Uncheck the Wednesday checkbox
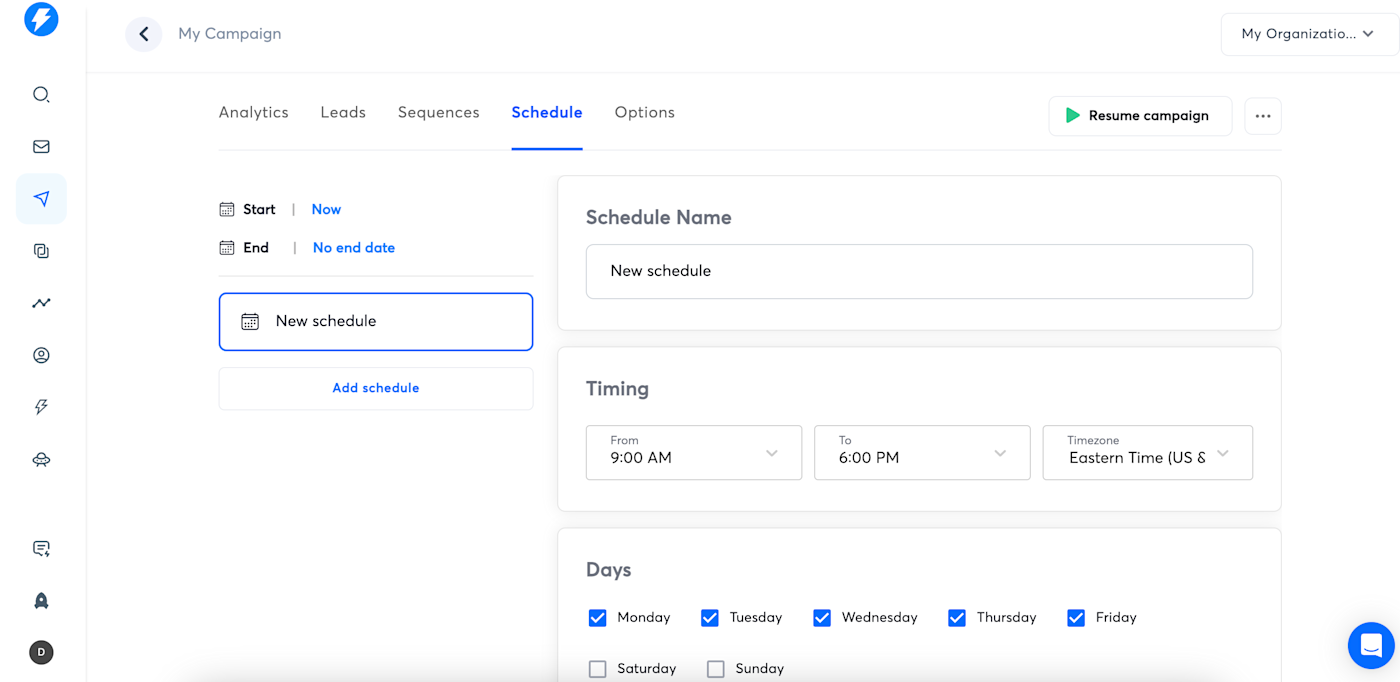Viewport: 1400px width, 682px height. 822,618
